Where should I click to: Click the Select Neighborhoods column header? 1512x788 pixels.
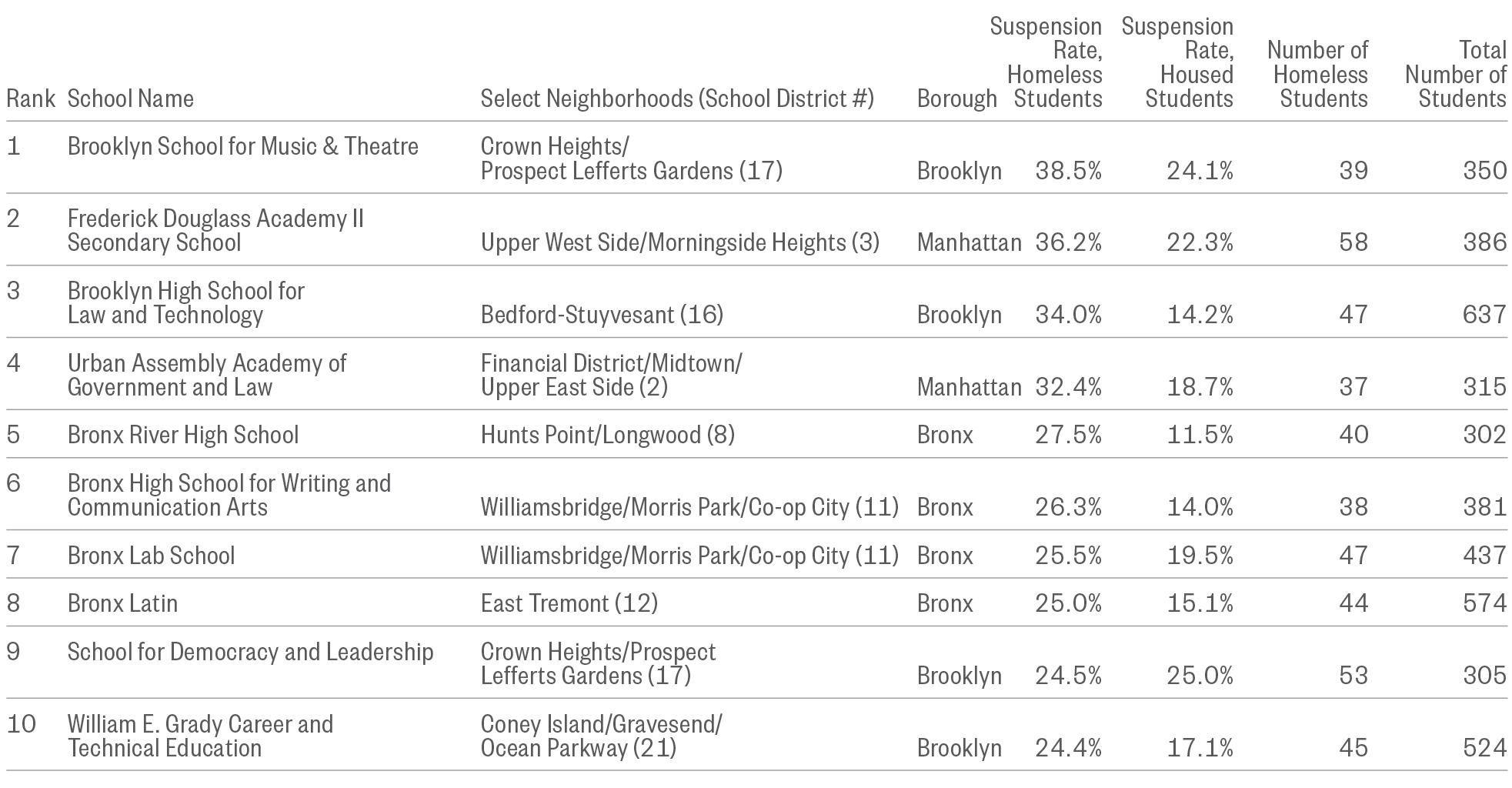(x=677, y=98)
